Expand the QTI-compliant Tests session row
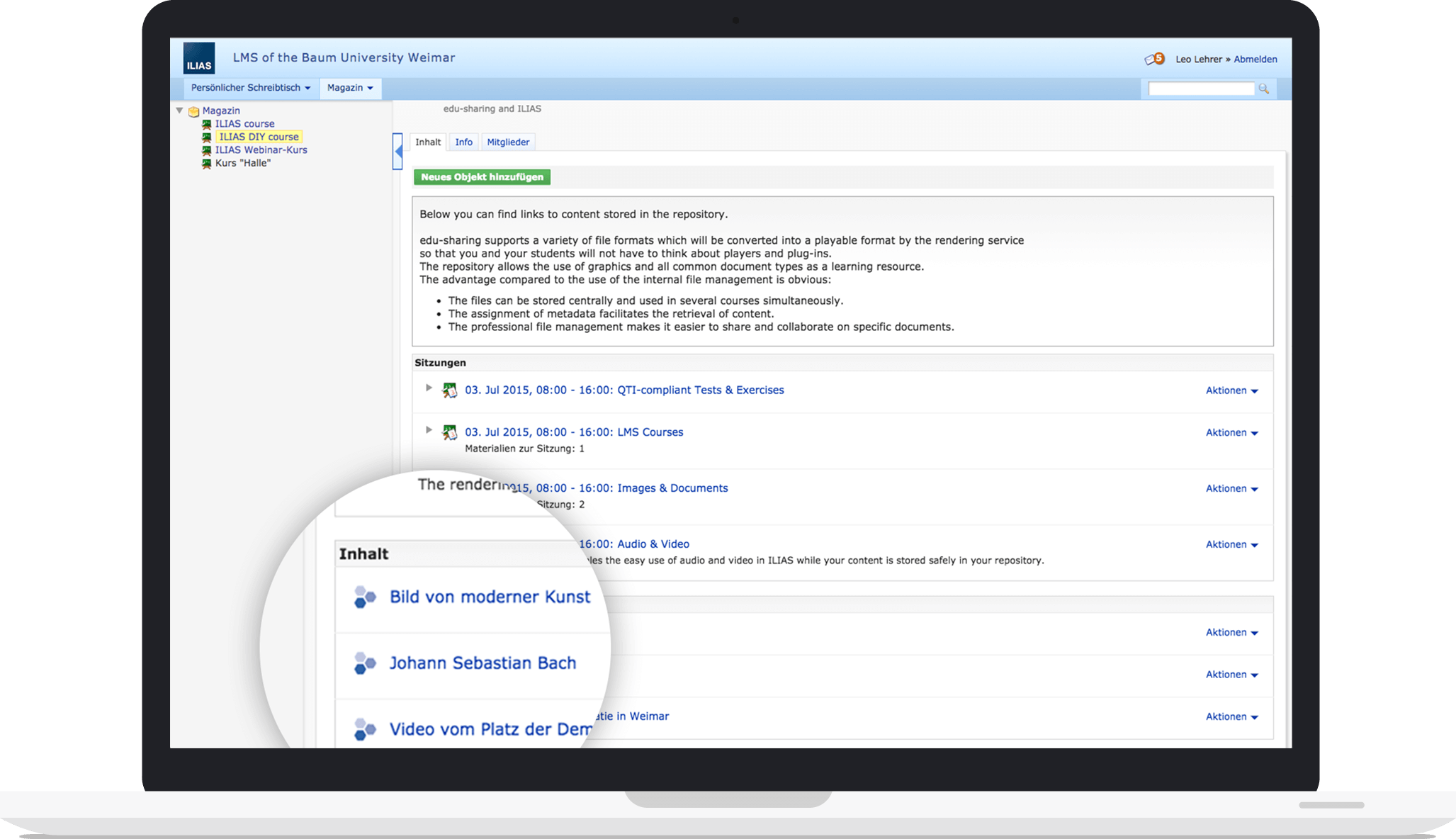 [x=429, y=390]
